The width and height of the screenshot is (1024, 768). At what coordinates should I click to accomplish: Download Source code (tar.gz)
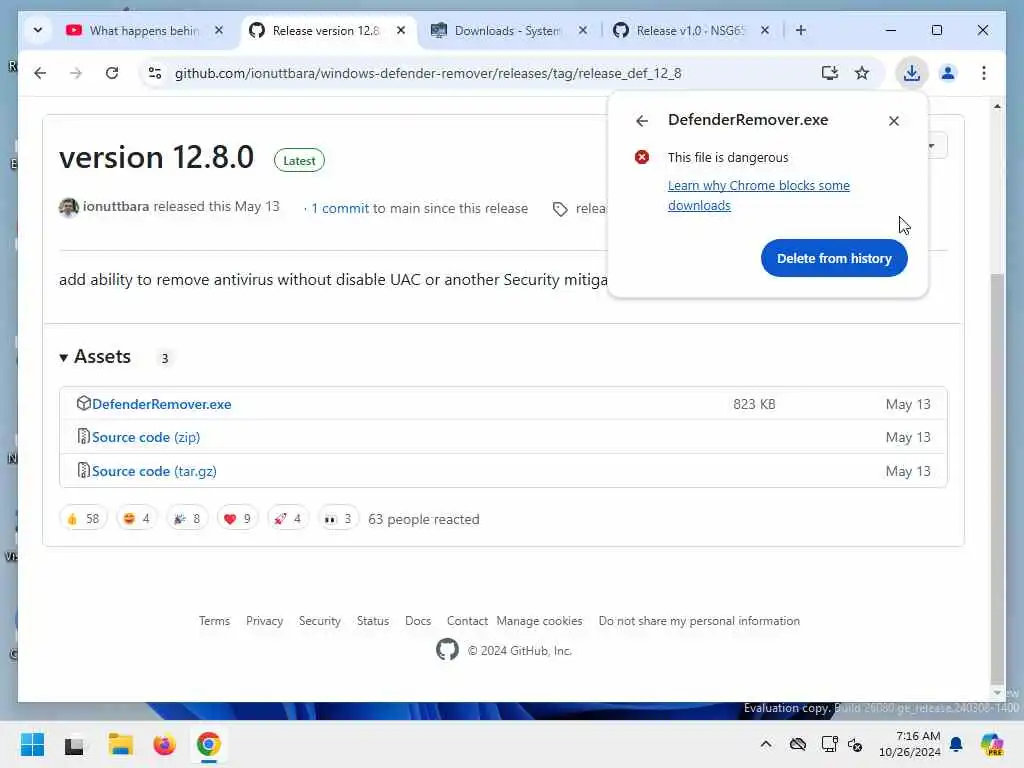pos(154,472)
